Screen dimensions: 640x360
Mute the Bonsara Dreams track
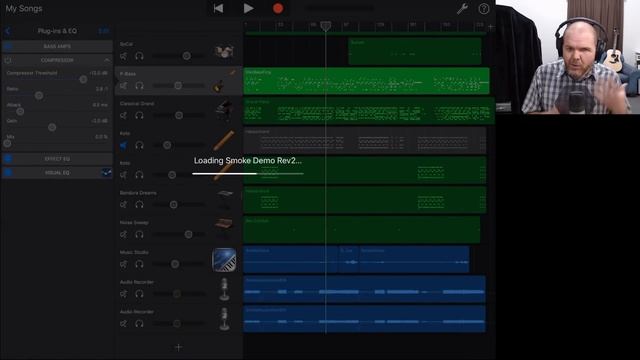[123, 204]
